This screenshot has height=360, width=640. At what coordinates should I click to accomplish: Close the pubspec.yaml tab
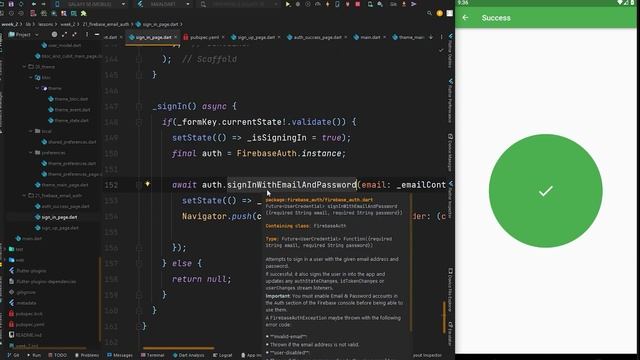click(223, 37)
